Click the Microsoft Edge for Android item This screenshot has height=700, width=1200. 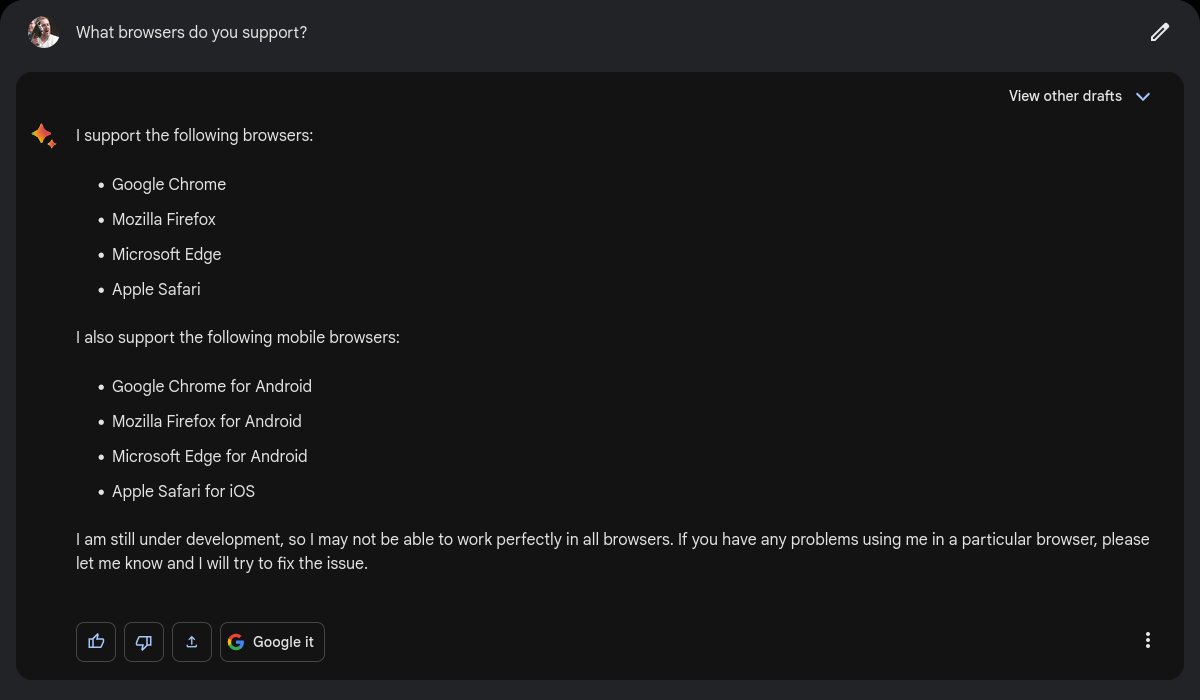pos(210,456)
